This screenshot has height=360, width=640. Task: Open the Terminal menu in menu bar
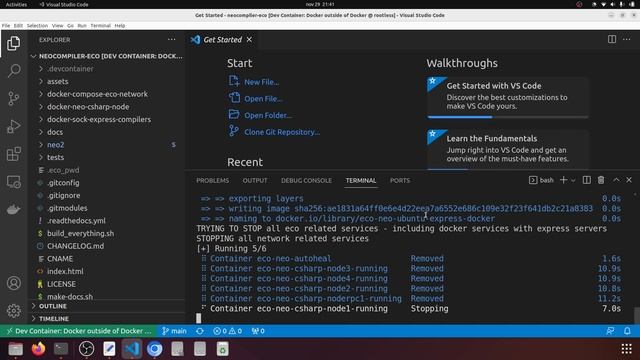(100, 25)
